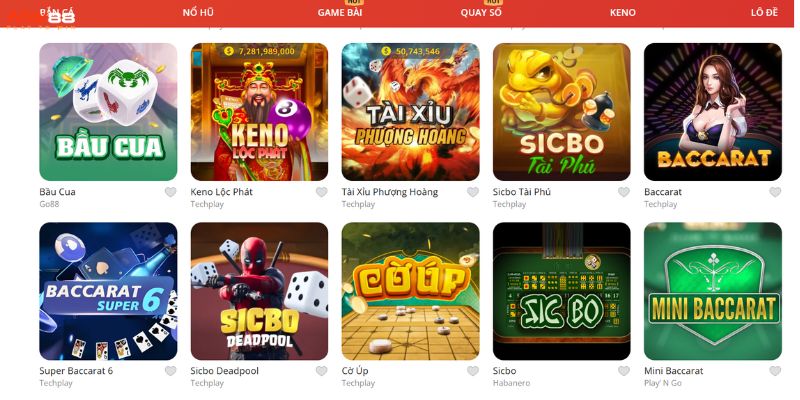This screenshot has width=800, height=400.
Task: Click the Cờ Úp favorite heart
Action: point(473,371)
